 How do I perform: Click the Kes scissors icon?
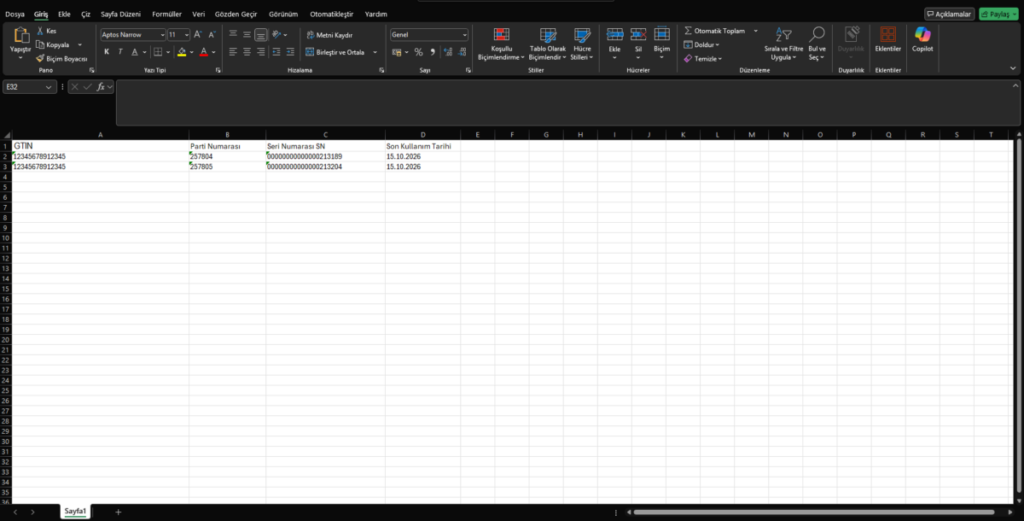point(40,31)
